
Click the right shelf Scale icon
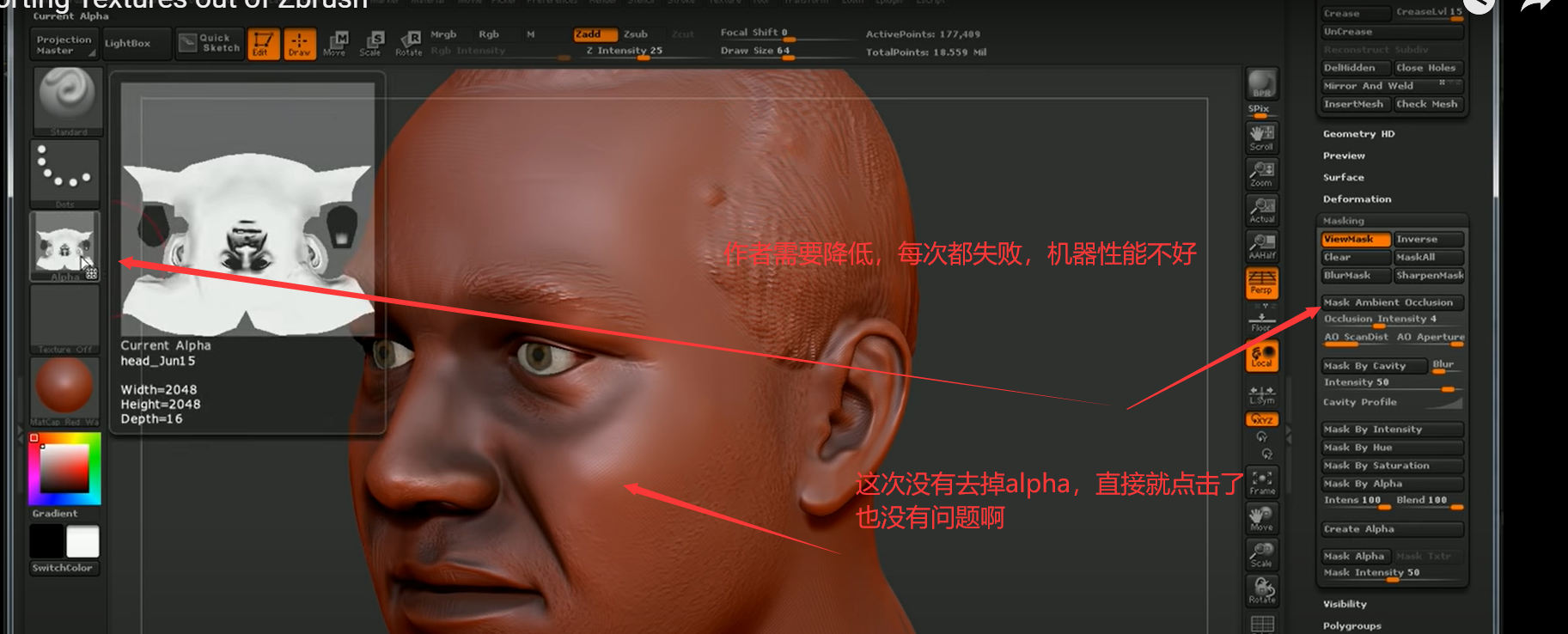[1261, 554]
